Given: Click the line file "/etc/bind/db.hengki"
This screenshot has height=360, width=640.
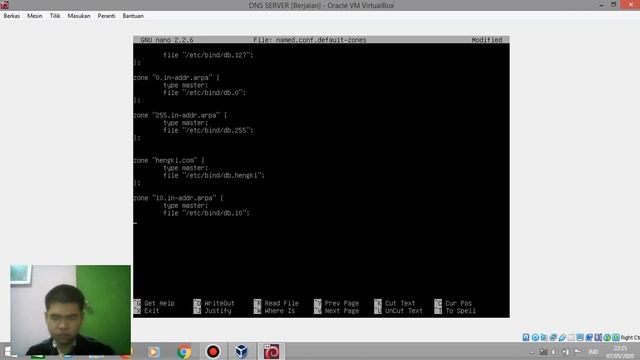Looking at the screenshot, I should click(x=214, y=176).
